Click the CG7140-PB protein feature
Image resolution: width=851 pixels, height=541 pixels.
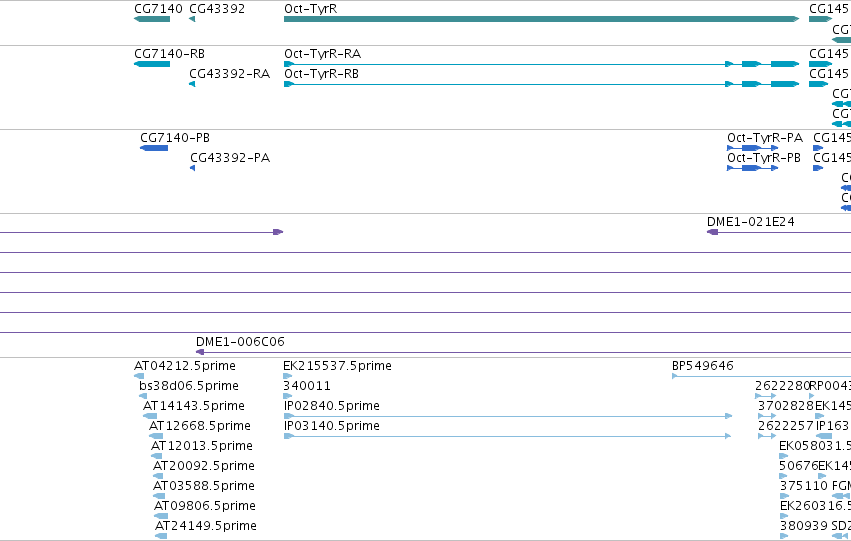click(154, 148)
